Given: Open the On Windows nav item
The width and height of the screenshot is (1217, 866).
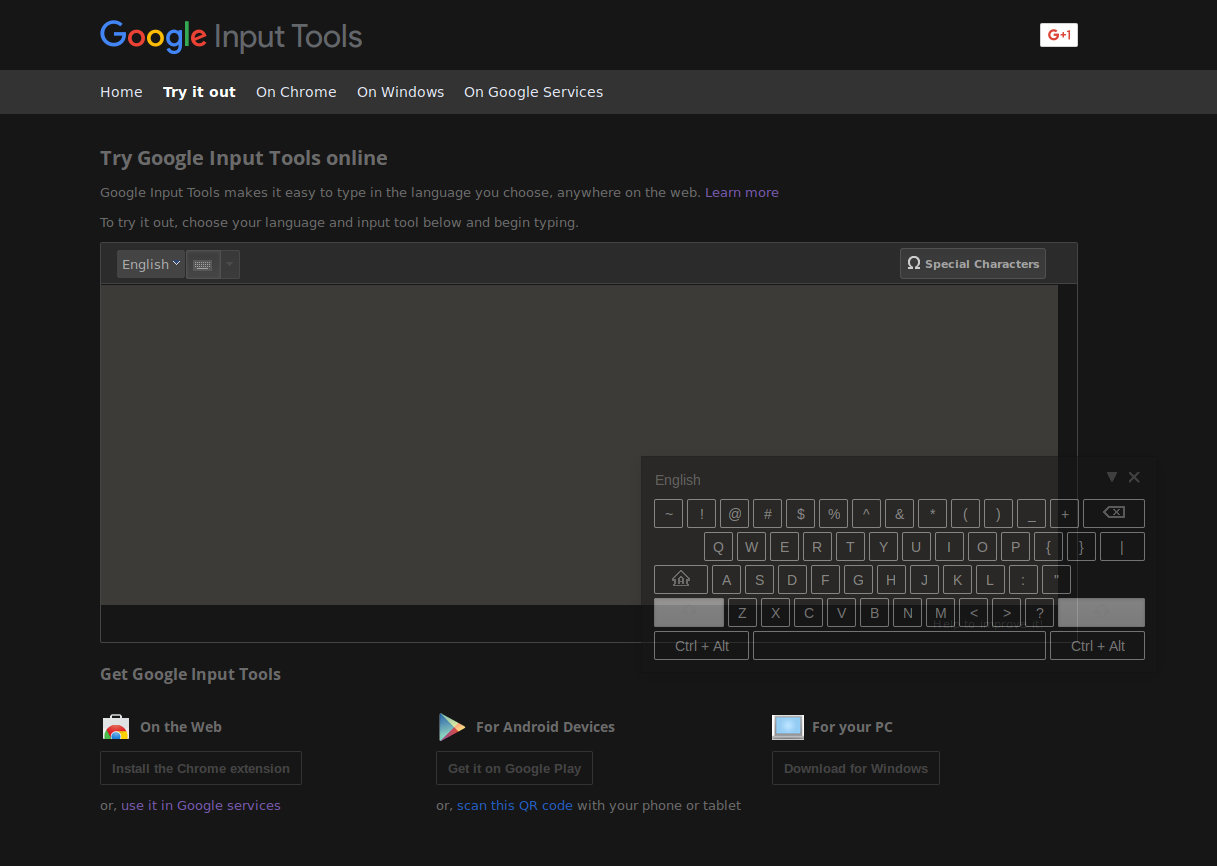Looking at the screenshot, I should click(x=400, y=92).
